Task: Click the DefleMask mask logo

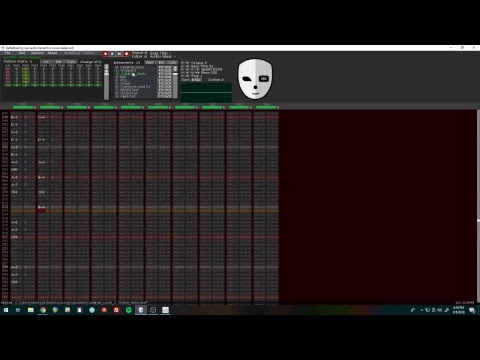Action: (x=255, y=79)
